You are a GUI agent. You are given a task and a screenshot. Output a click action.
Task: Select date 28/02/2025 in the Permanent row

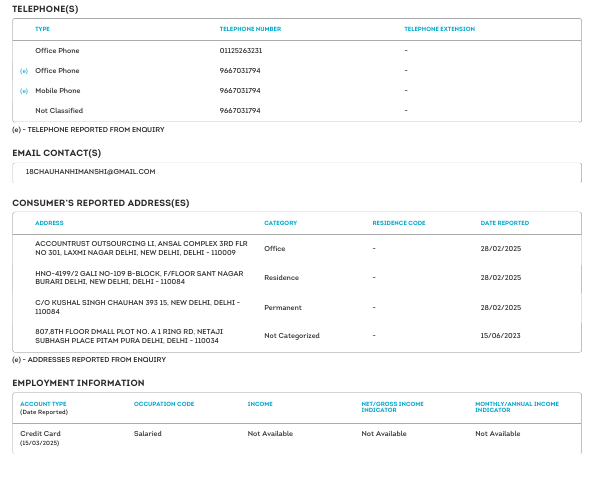tap(501, 308)
